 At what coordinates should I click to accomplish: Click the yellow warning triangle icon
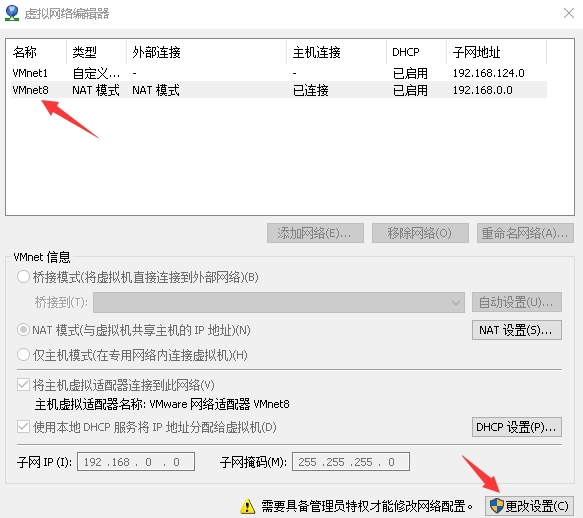coord(247,506)
